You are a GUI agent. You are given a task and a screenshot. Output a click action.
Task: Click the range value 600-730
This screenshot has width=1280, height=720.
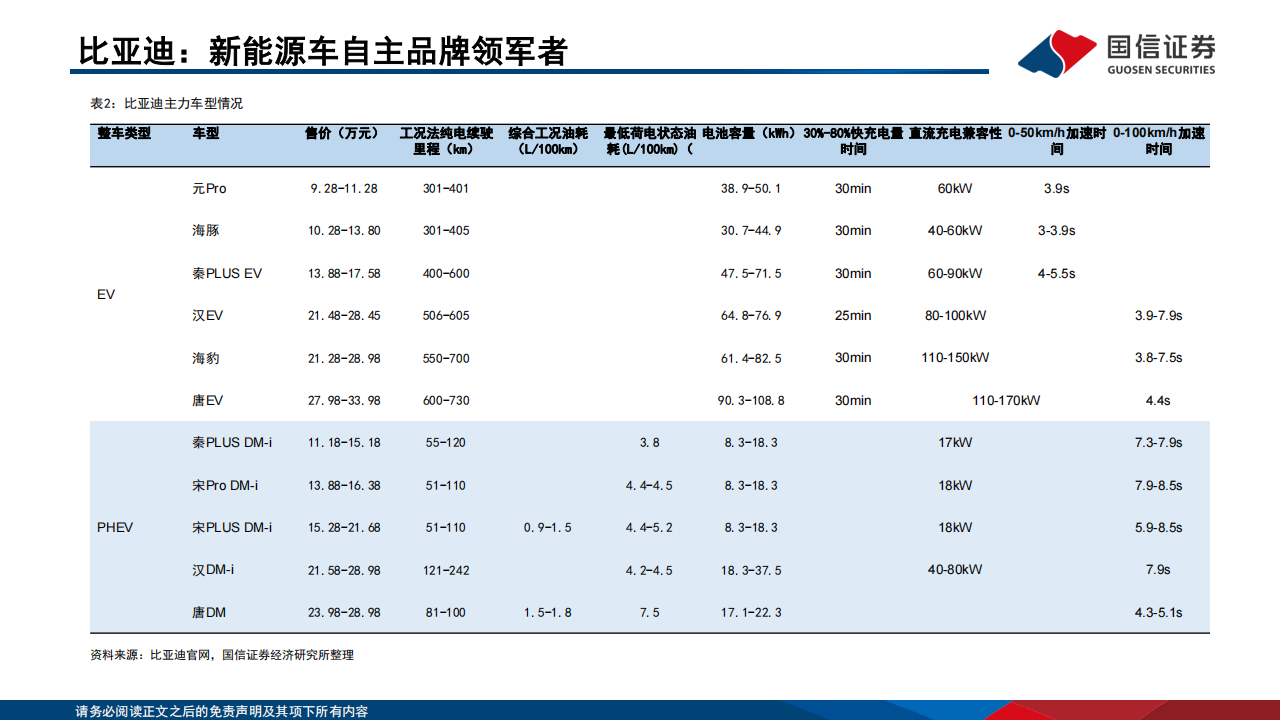(x=446, y=401)
